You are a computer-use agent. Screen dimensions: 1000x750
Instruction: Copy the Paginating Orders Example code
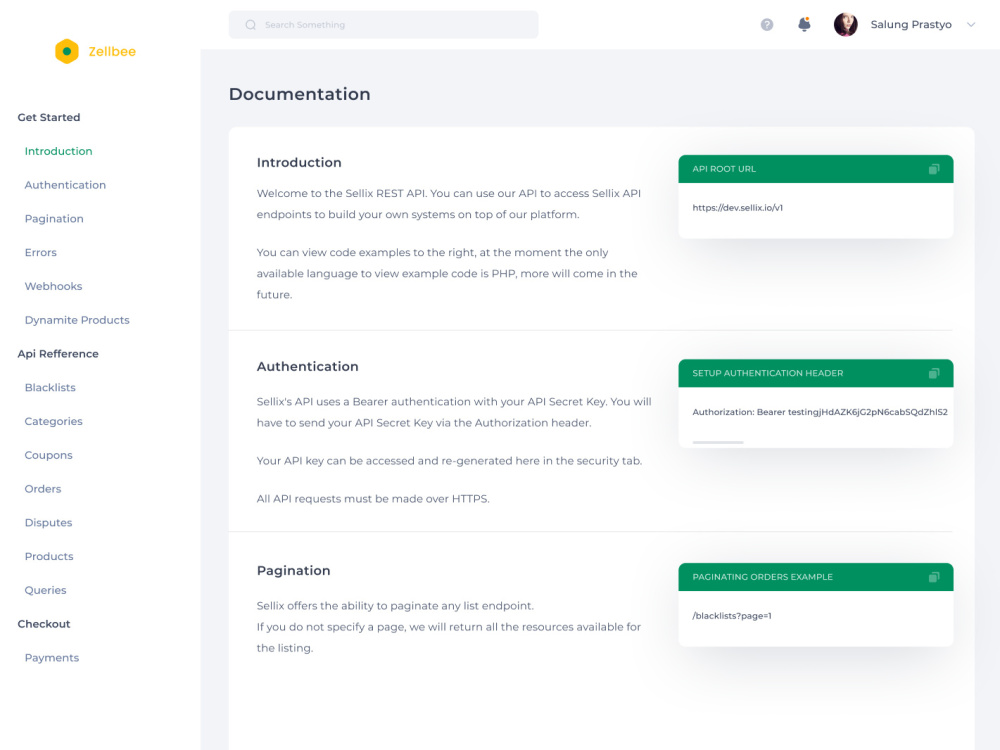934,577
